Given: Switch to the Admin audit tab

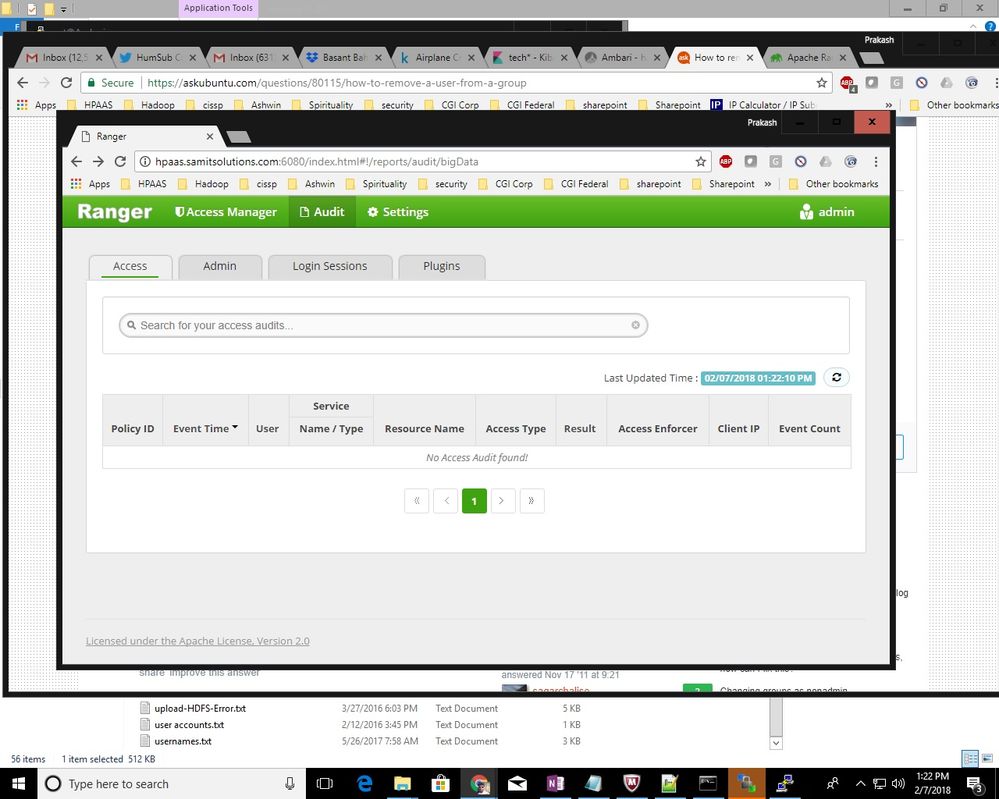Looking at the screenshot, I should point(220,266).
